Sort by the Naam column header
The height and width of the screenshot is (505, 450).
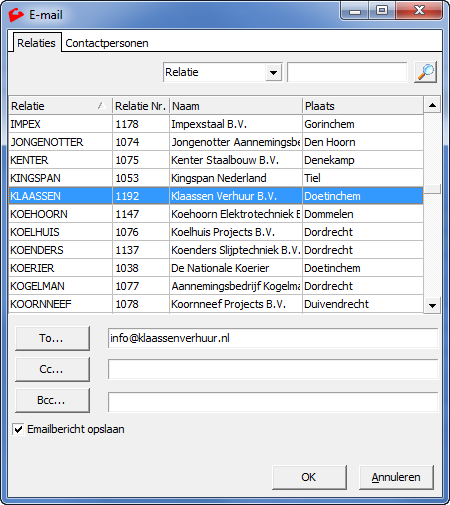click(236, 106)
